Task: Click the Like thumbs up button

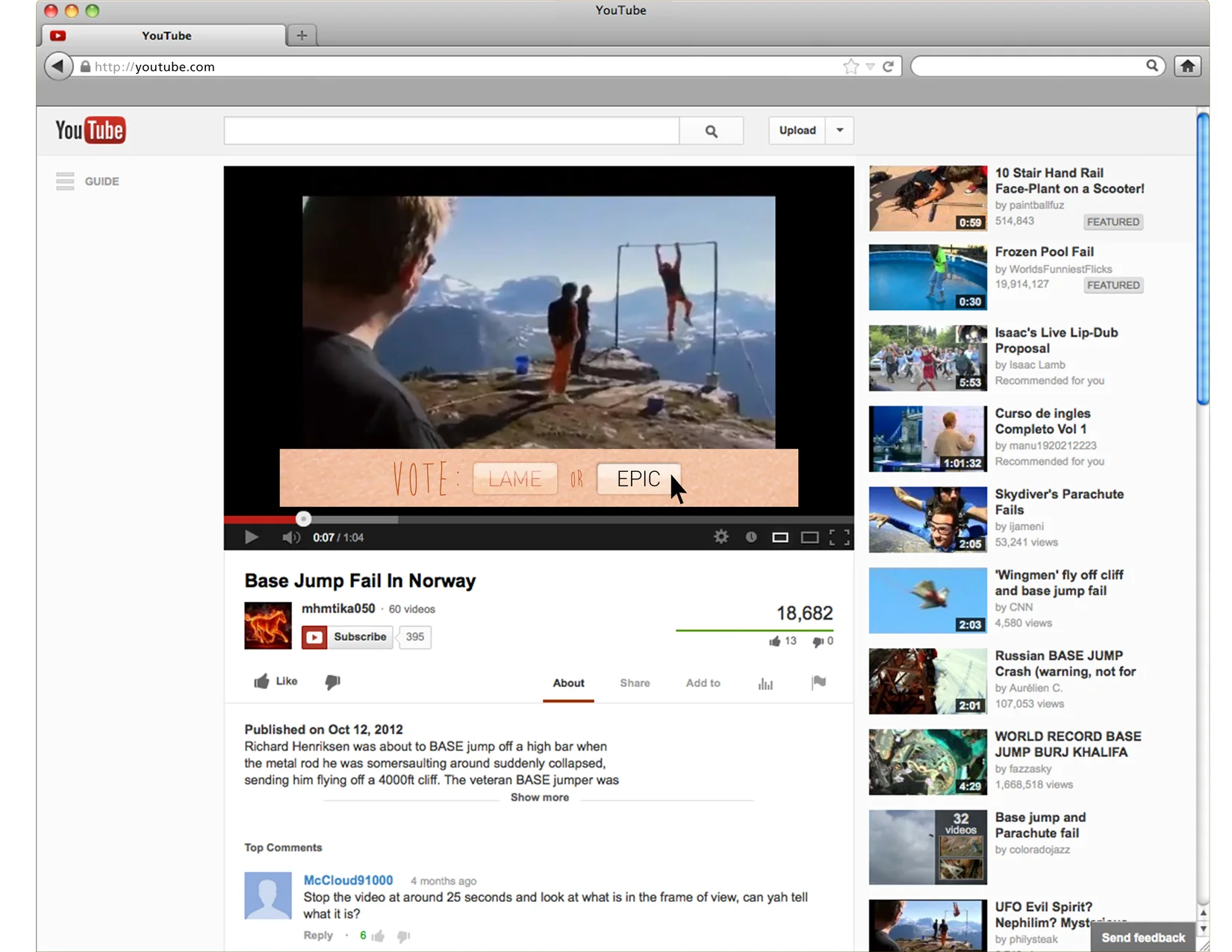Action: pos(276,681)
